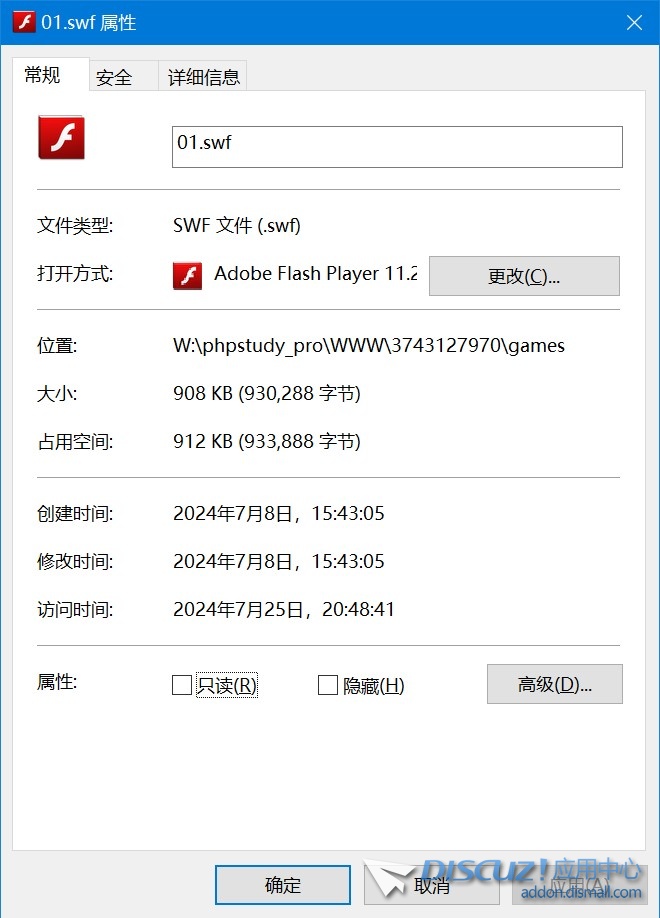The width and height of the screenshot is (660, 918).
Task: Close the 01.swf 属性 dialog
Action: [633, 22]
